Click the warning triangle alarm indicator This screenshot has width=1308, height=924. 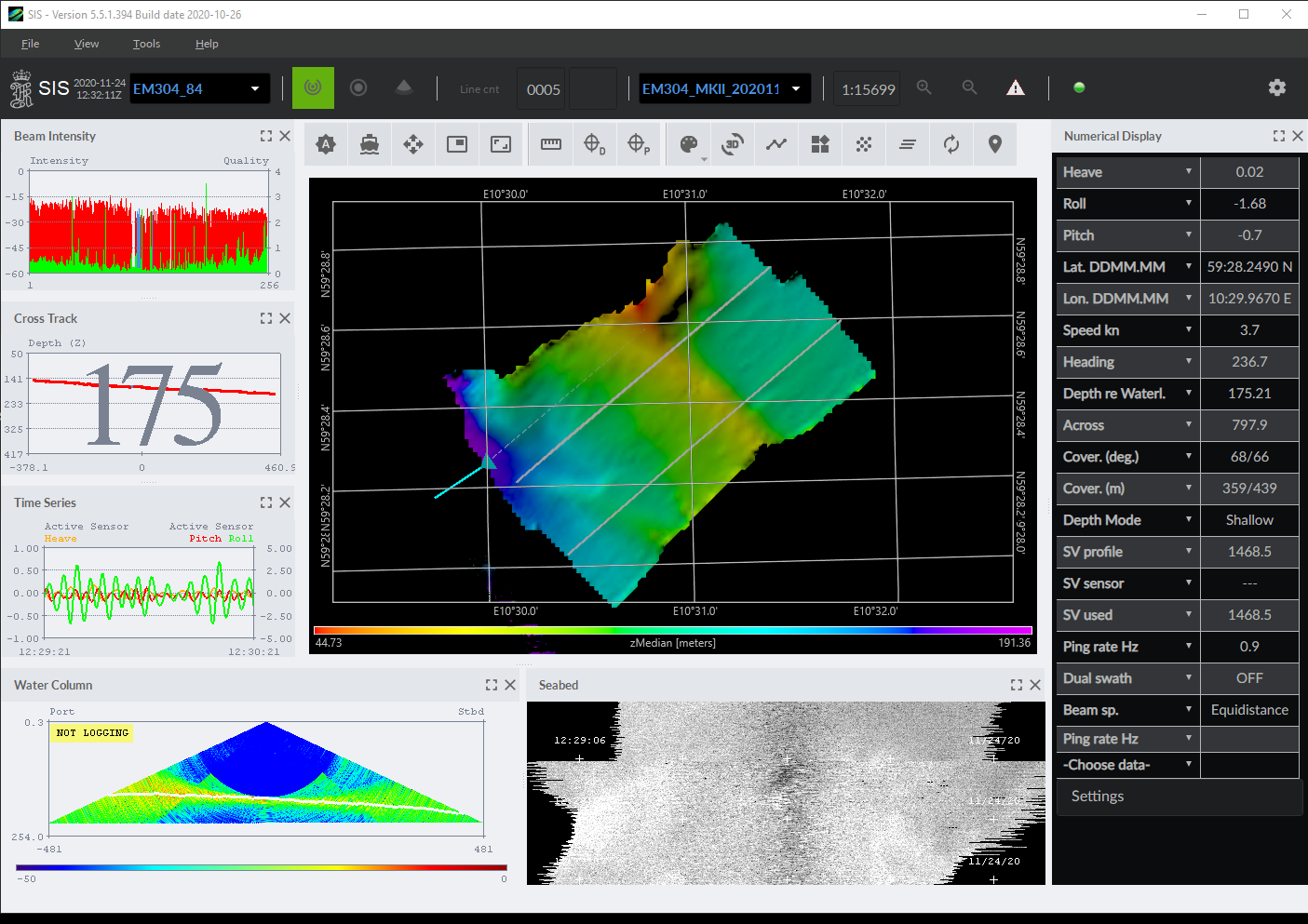pyautogui.click(x=1015, y=87)
